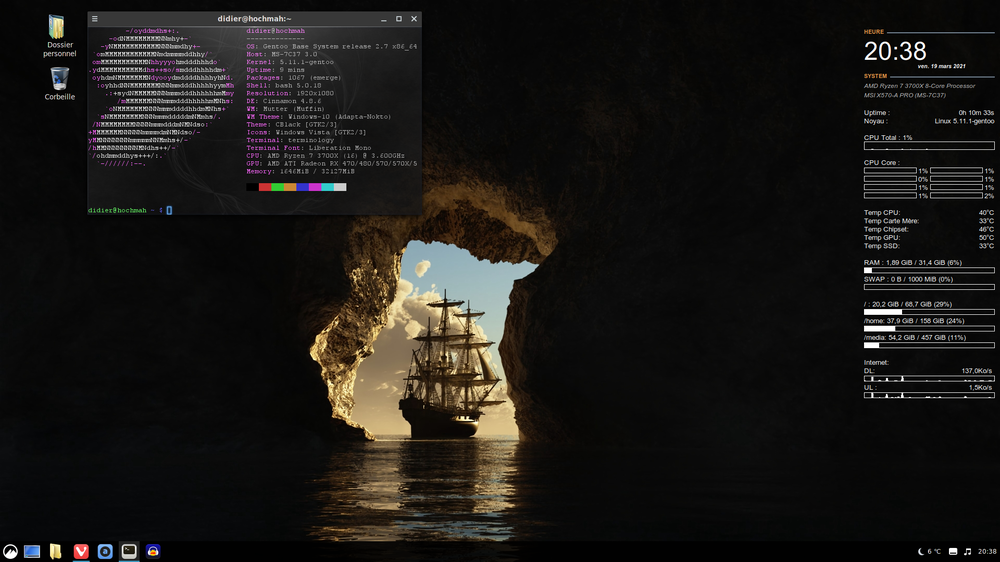Click the green didier@hochmah prompt text
This screenshot has width=1000, height=562.
117,210
